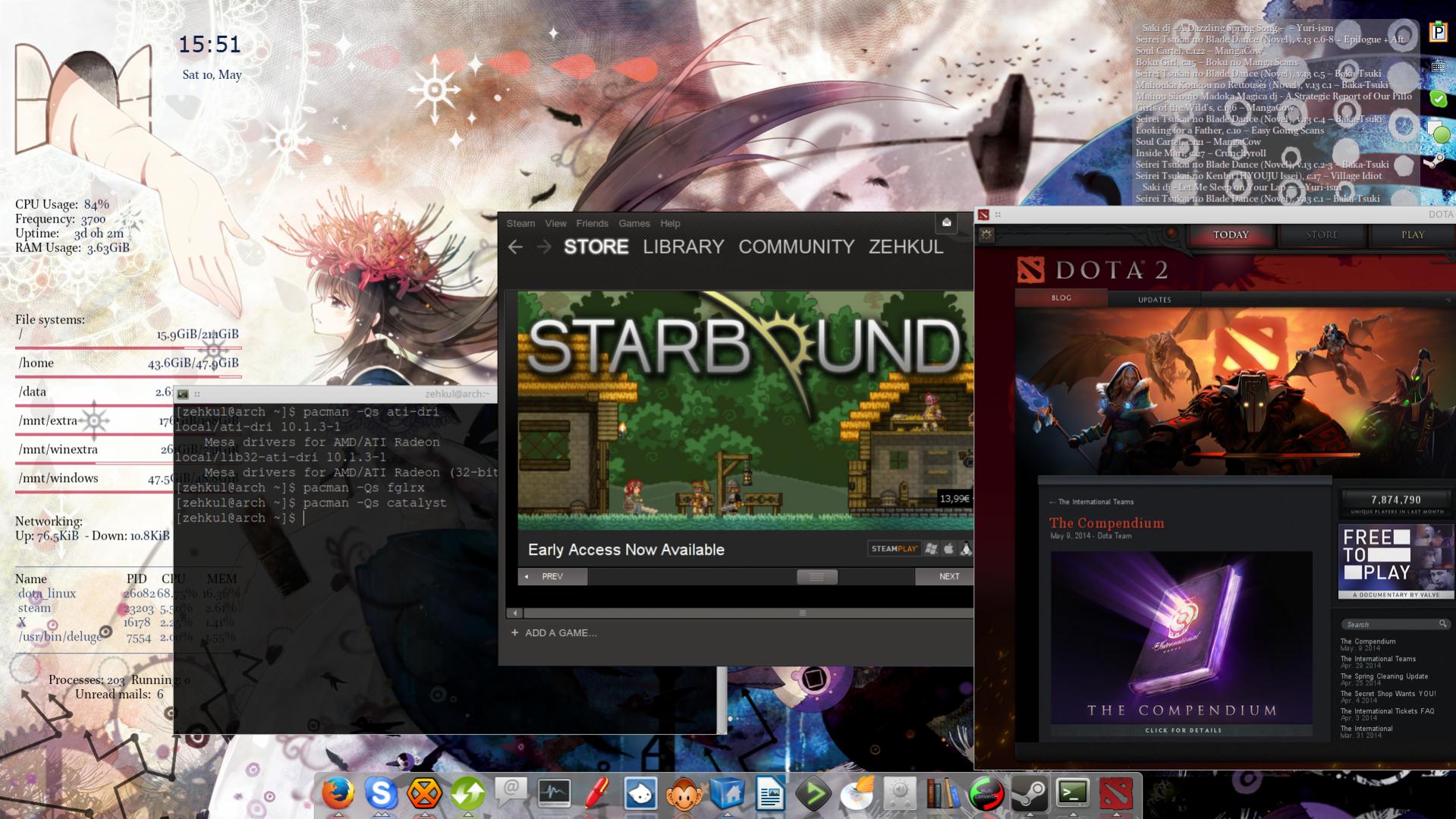Viewport: 1456px width, 819px height.
Task: Open Dota 2 settings gear
Action: click(x=986, y=235)
